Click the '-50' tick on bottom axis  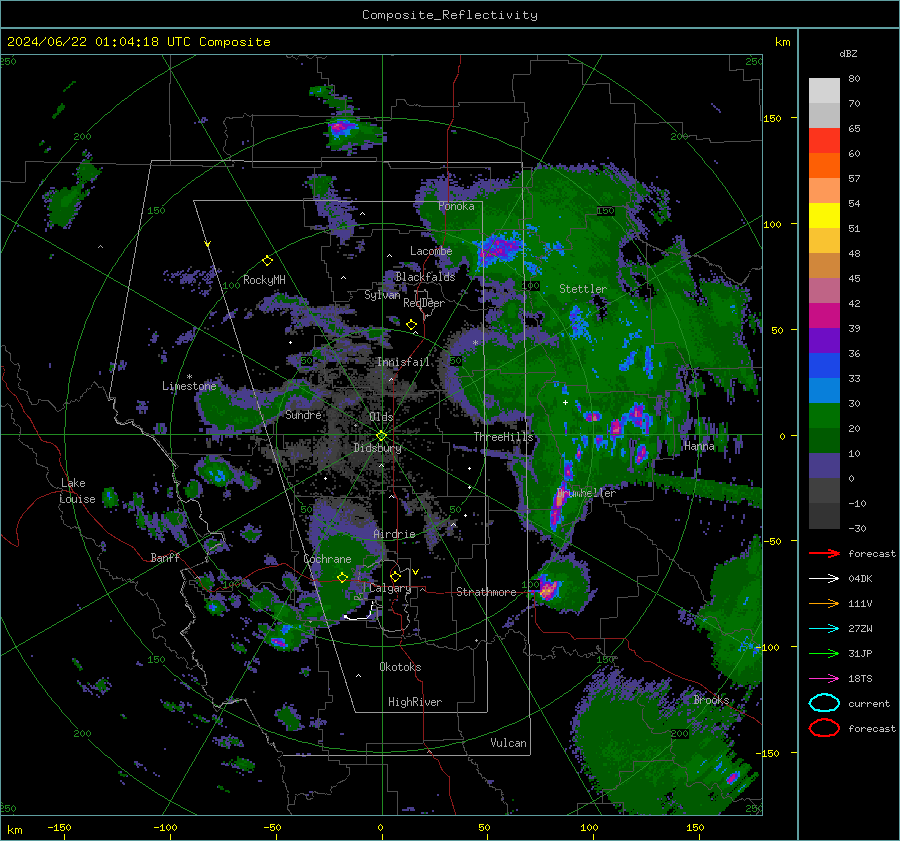click(x=272, y=828)
